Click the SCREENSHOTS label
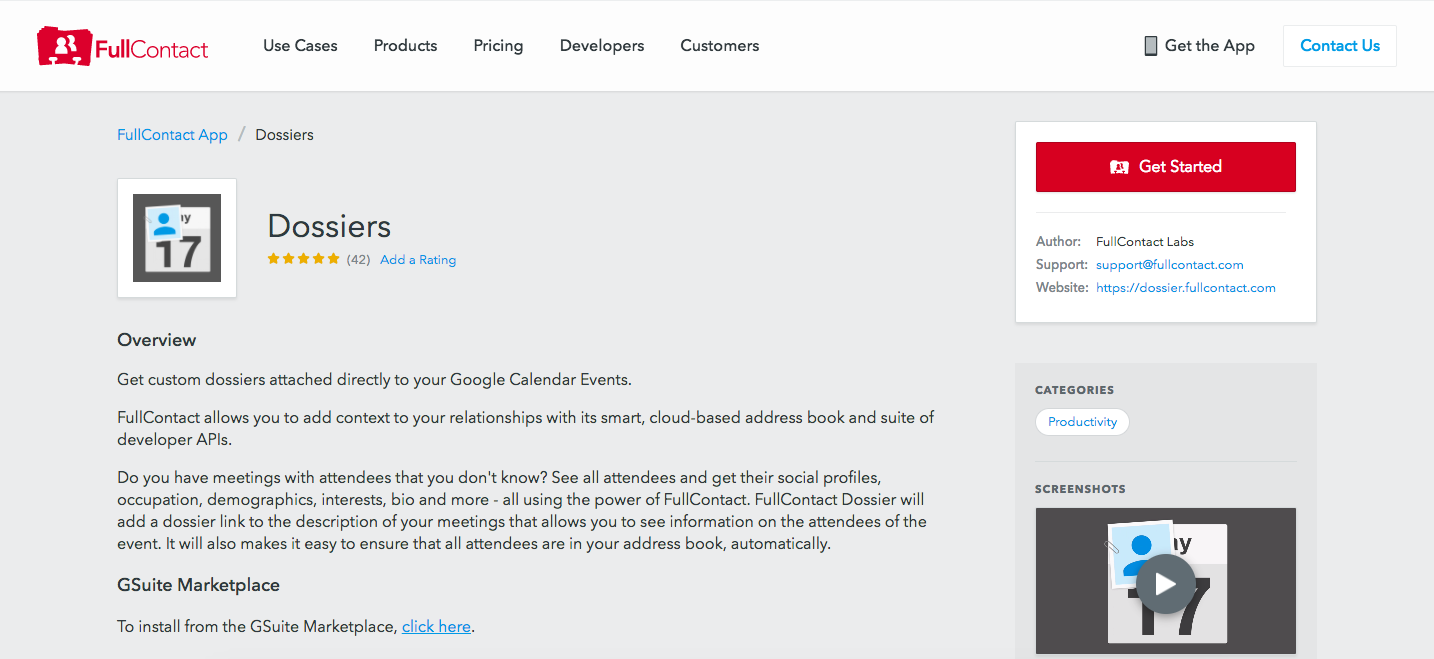The image size is (1434, 659). coord(1080,489)
